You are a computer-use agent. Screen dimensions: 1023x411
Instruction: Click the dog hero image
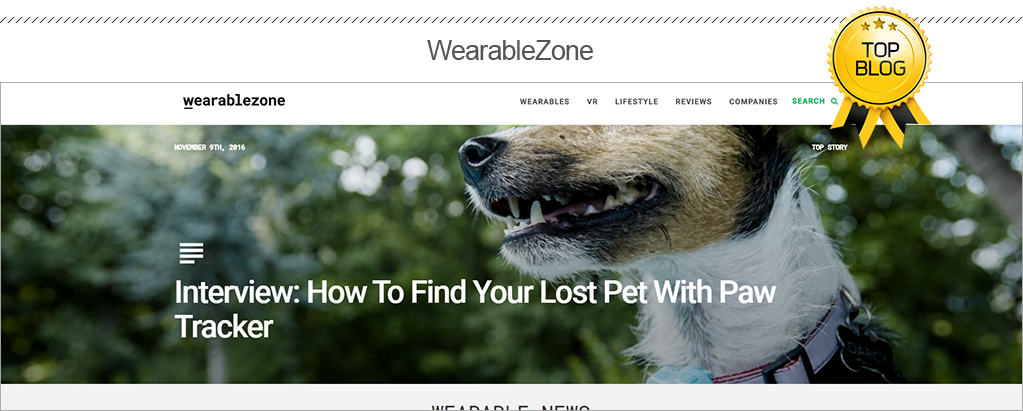512,254
